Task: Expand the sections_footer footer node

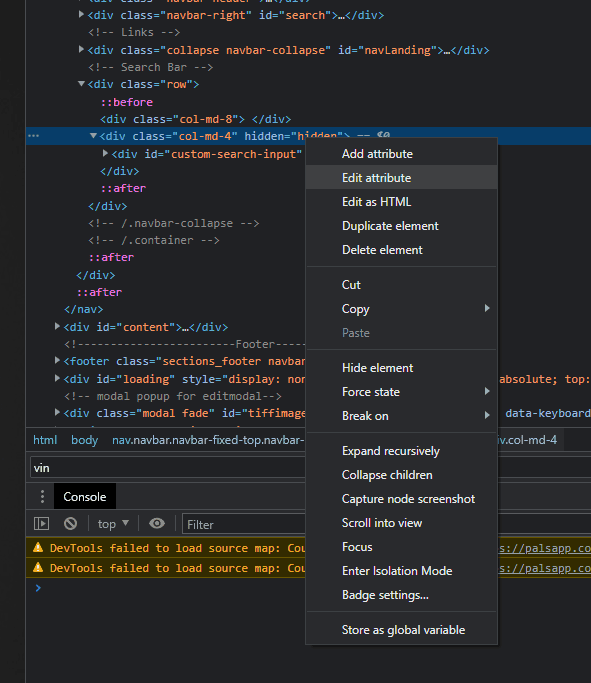Action: click(x=57, y=360)
